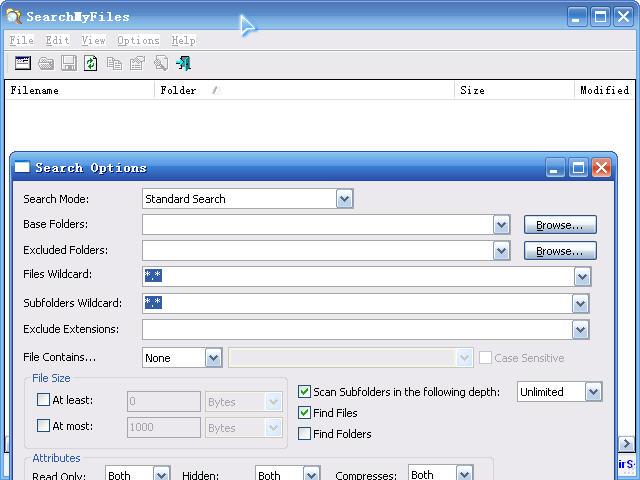Viewport: 640px width, 480px height.
Task: Sort by Folder column header
Action: (304, 90)
